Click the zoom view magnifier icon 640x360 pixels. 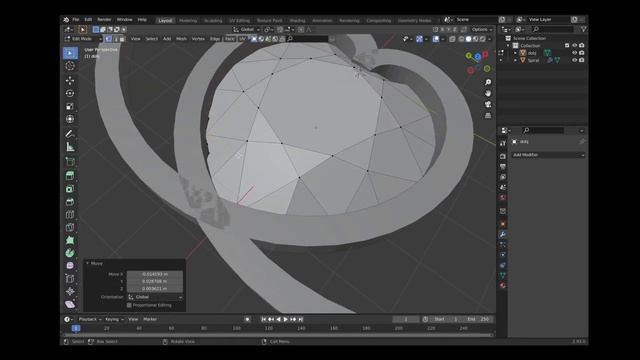pos(488,82)
